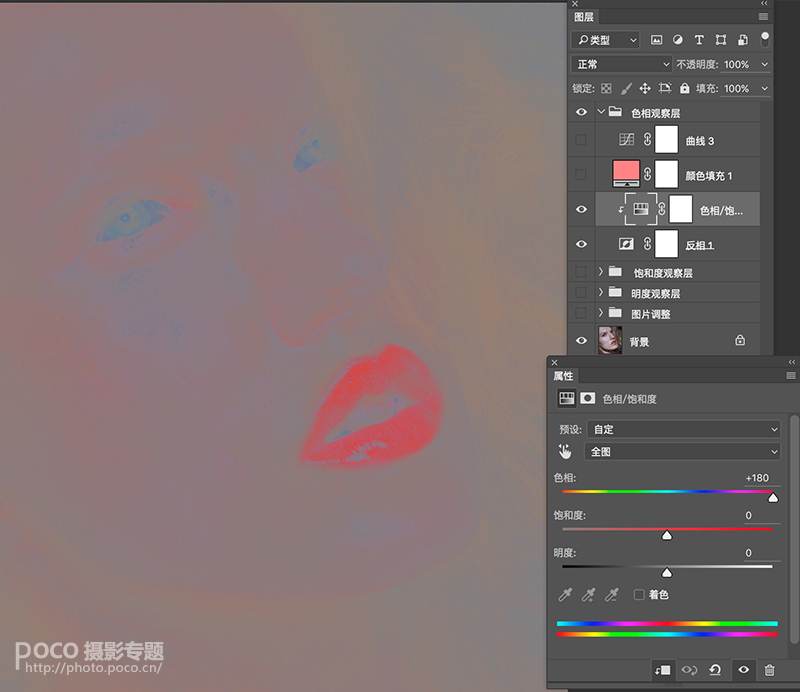Hide the 色相观察层 group
This screenshot has width=800, height=692.
(x=581, y=112)
